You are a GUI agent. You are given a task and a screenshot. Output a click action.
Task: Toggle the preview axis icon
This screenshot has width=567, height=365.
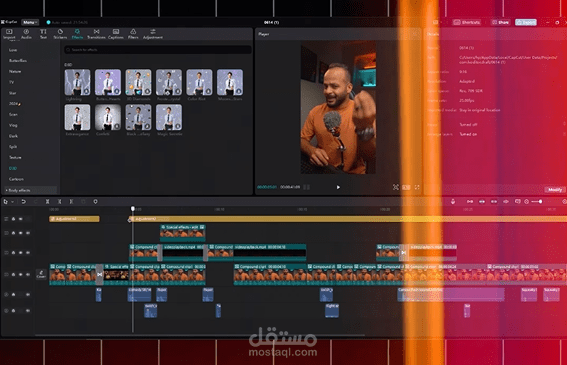[506, 201]
